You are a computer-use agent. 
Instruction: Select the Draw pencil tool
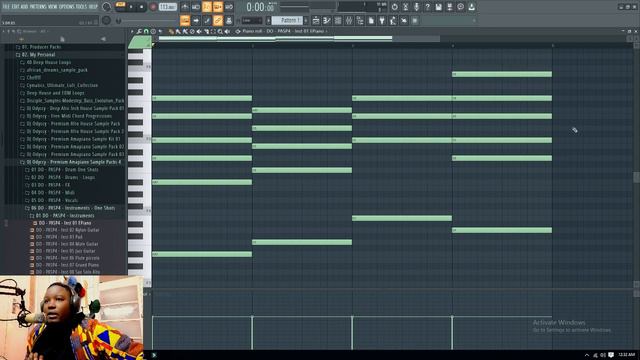[x=171, y=31]
